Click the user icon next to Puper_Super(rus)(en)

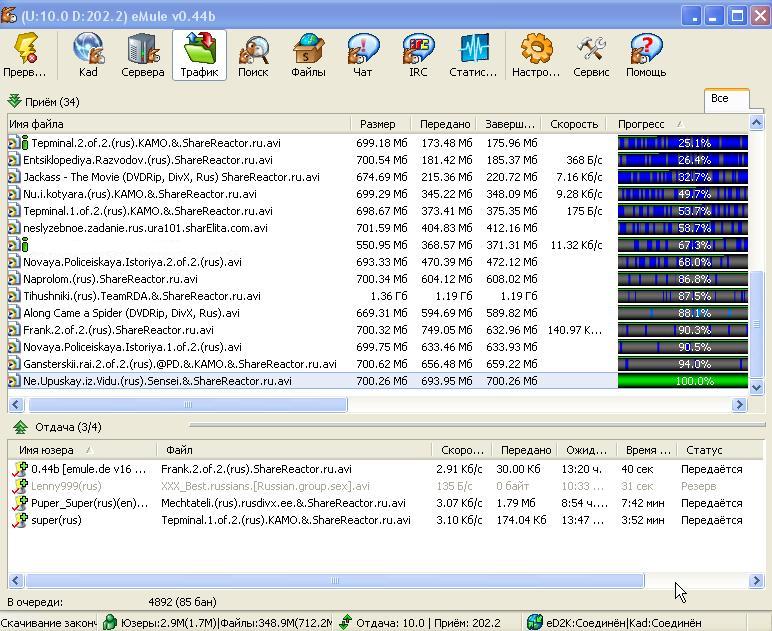[20, 503]
